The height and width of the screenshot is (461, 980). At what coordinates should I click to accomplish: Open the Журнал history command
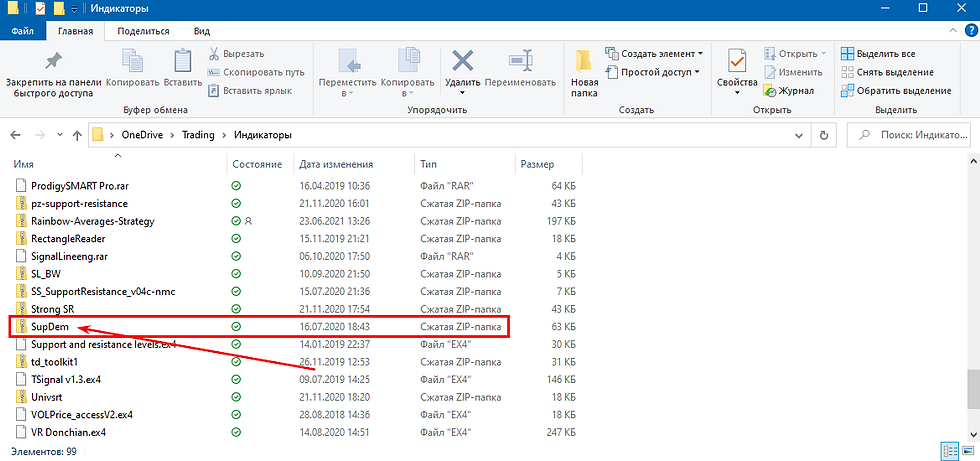pyautogui.click(x=789, y=91)
